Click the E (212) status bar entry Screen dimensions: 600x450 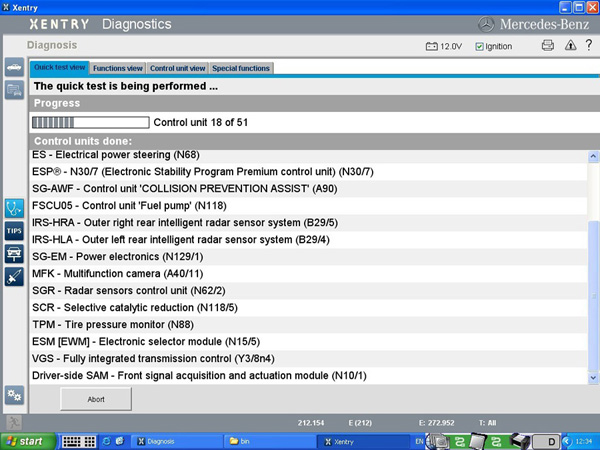coord(360,423)
